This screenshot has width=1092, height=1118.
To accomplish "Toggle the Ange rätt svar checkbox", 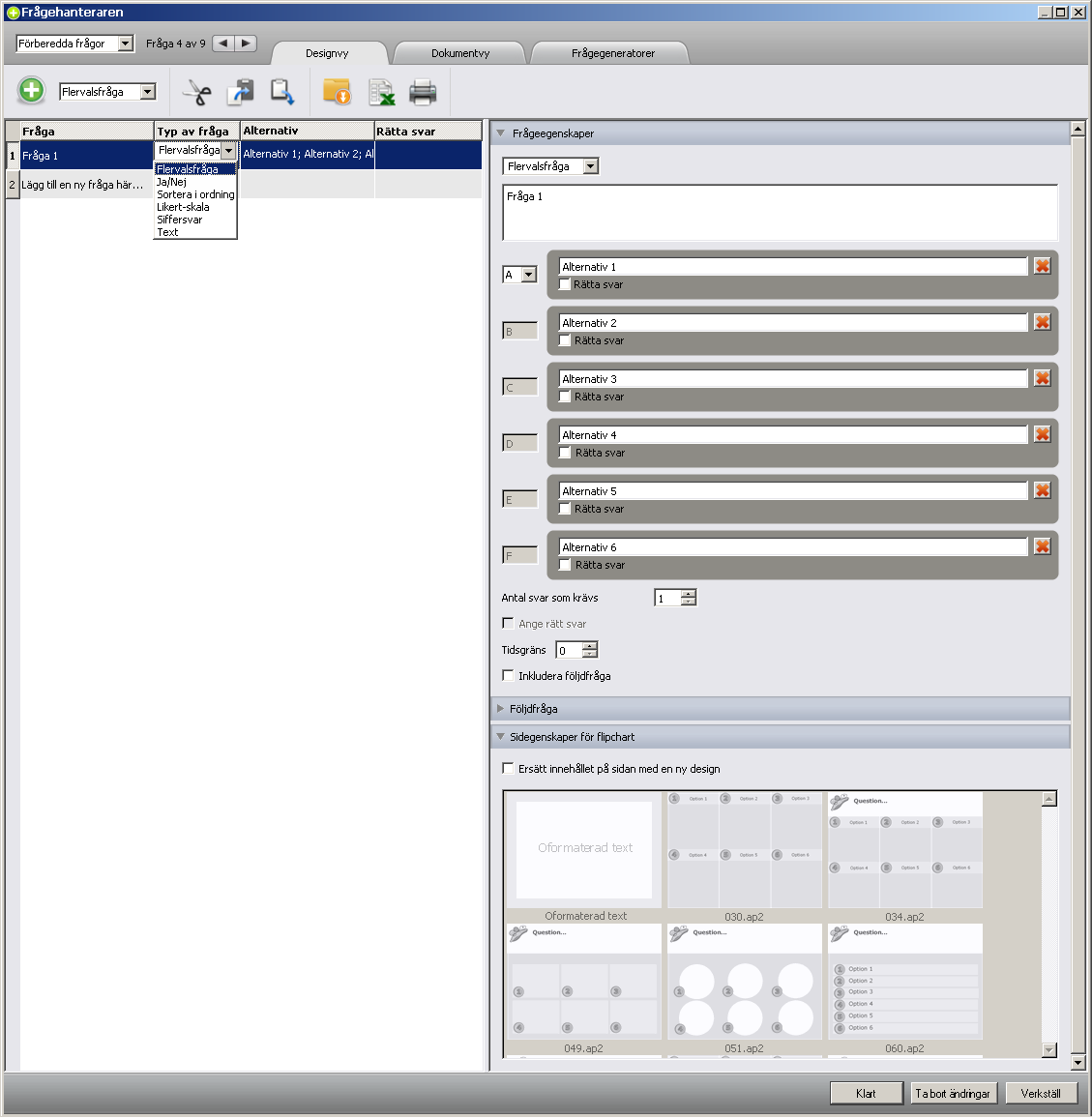I will click(x=508, y=623).
